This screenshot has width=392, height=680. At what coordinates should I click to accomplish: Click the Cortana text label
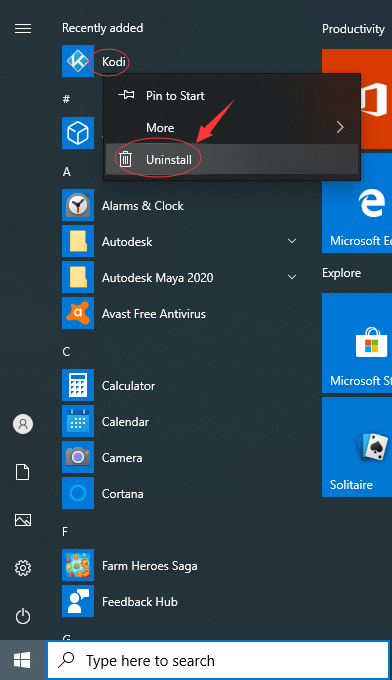[122, 494]
